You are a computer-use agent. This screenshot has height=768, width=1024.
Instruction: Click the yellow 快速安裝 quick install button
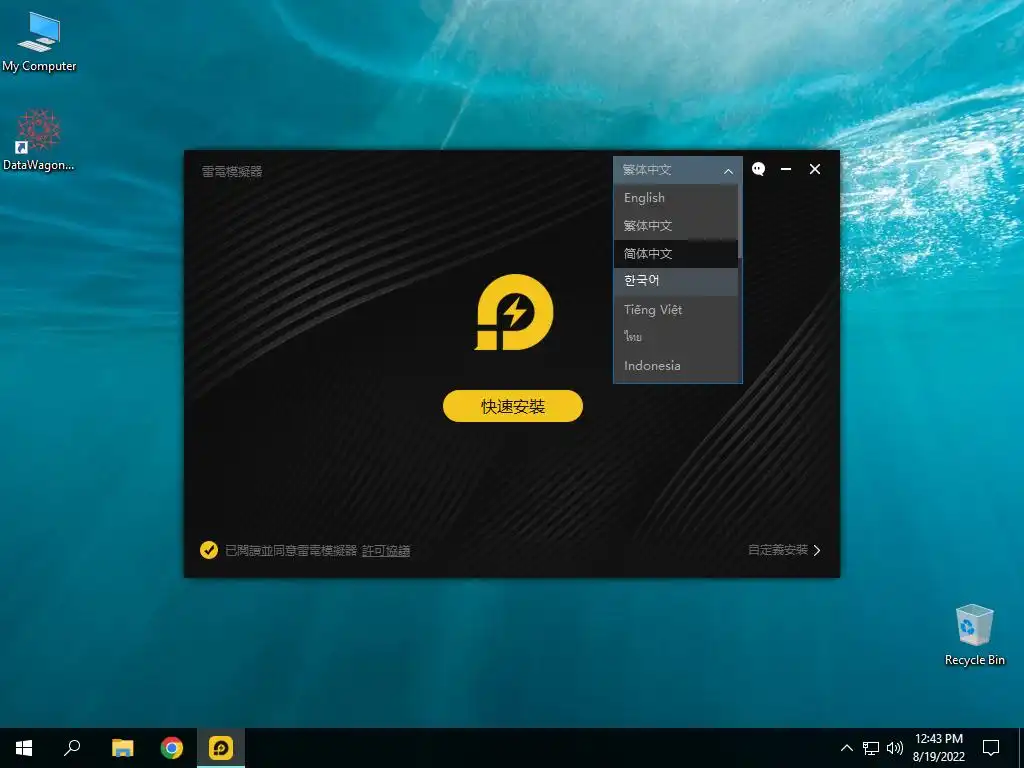coord(513,406)
